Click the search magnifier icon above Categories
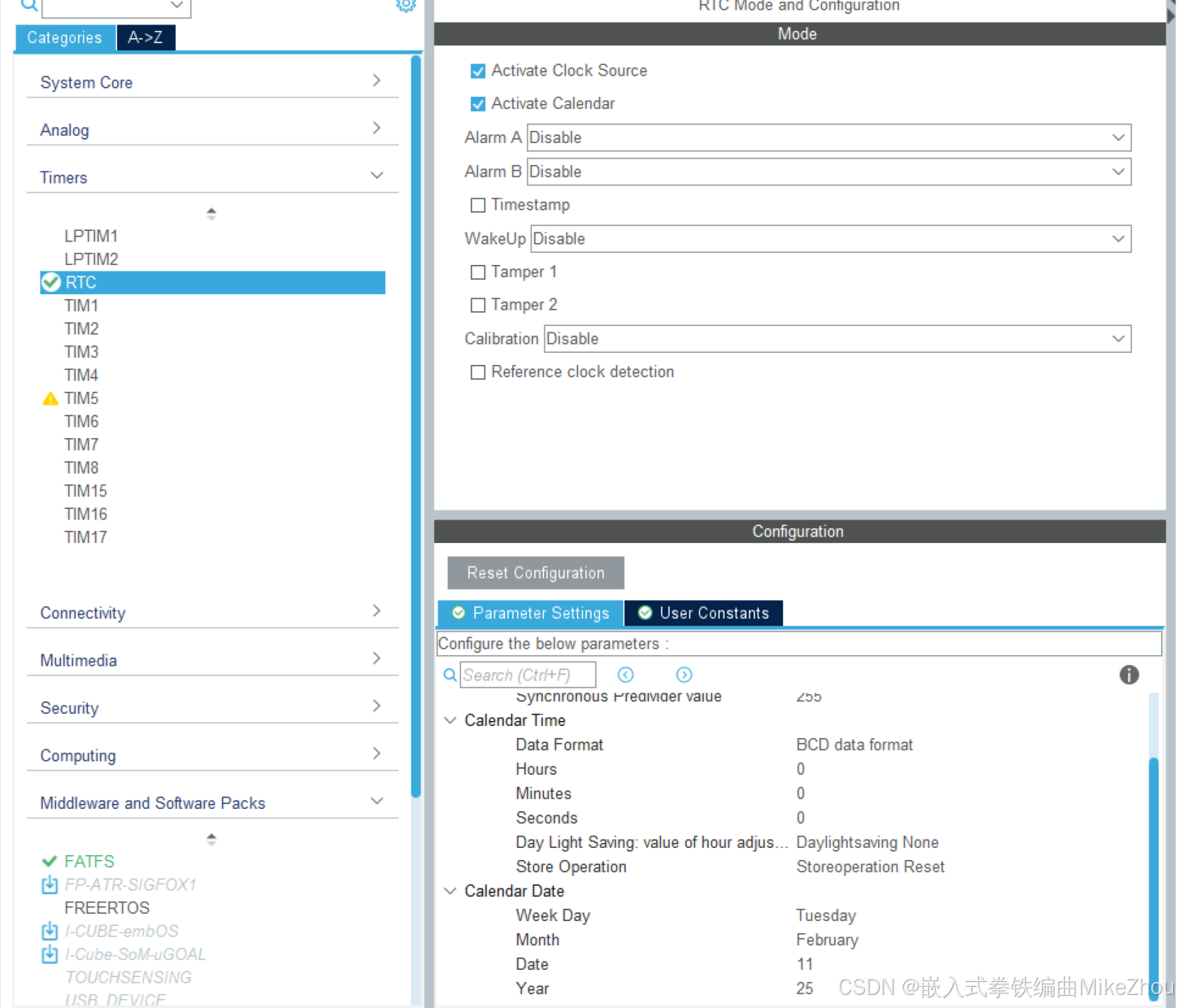1178x1008 pixels. [28, 6]
